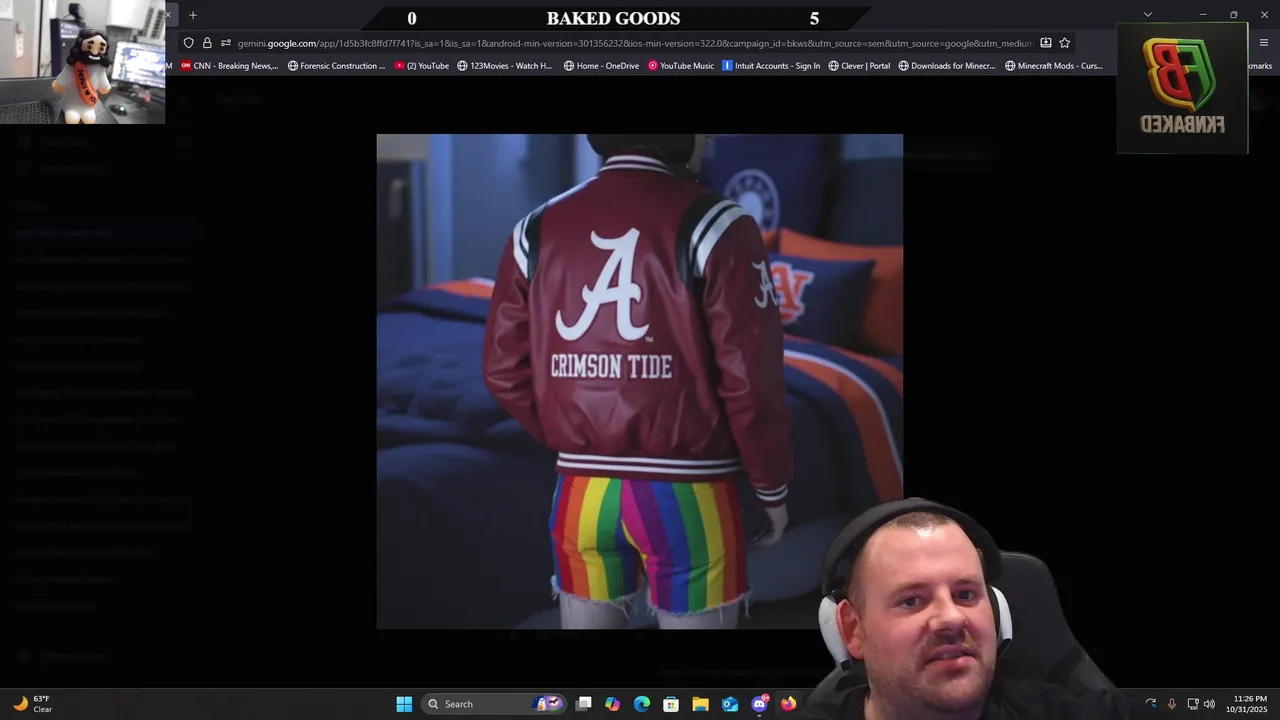Open Downloads for Minecr... bookmark
1280x720 pixels.
(x=947, y=66)
